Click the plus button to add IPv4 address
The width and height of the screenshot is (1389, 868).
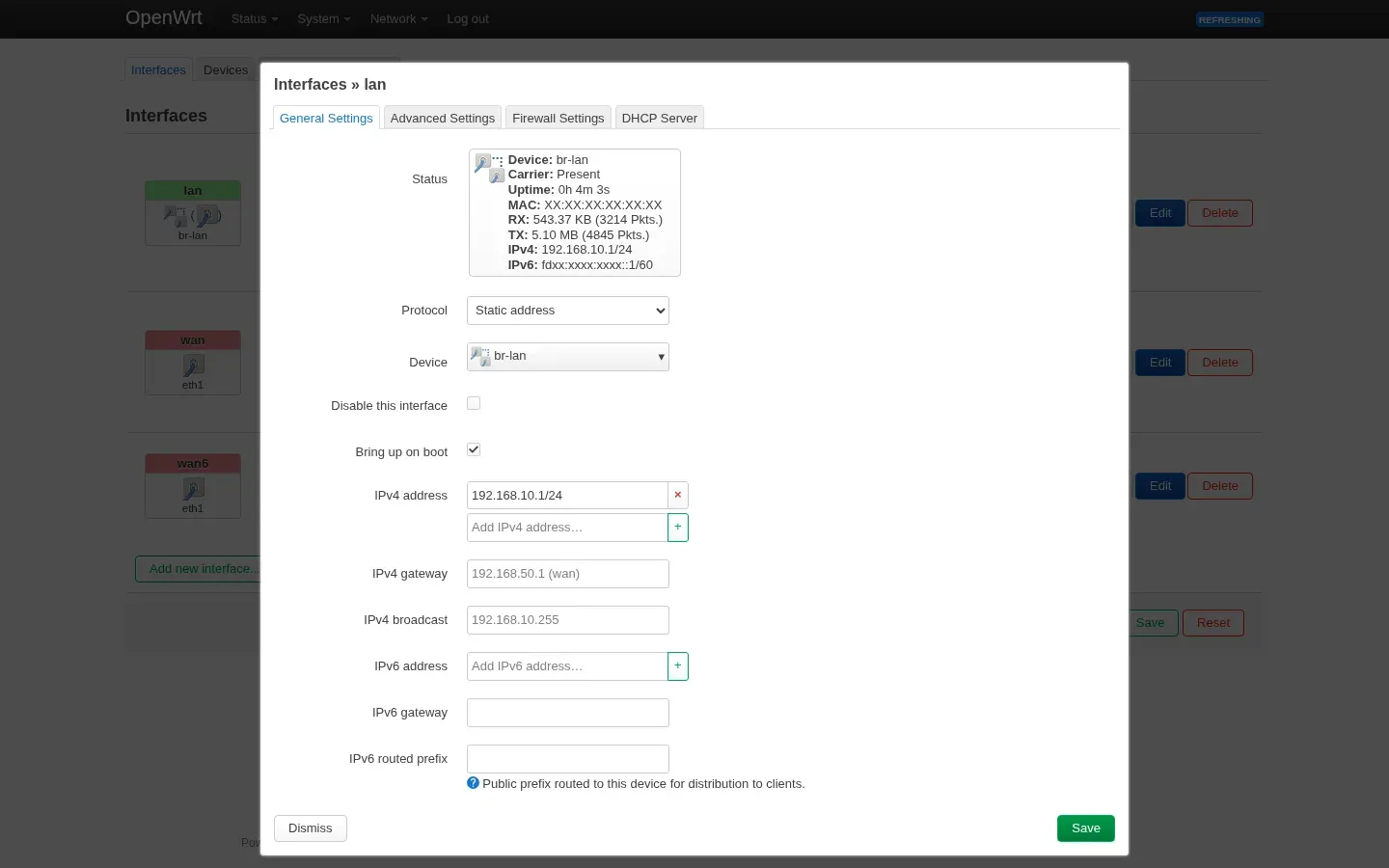tap(678, 528)
